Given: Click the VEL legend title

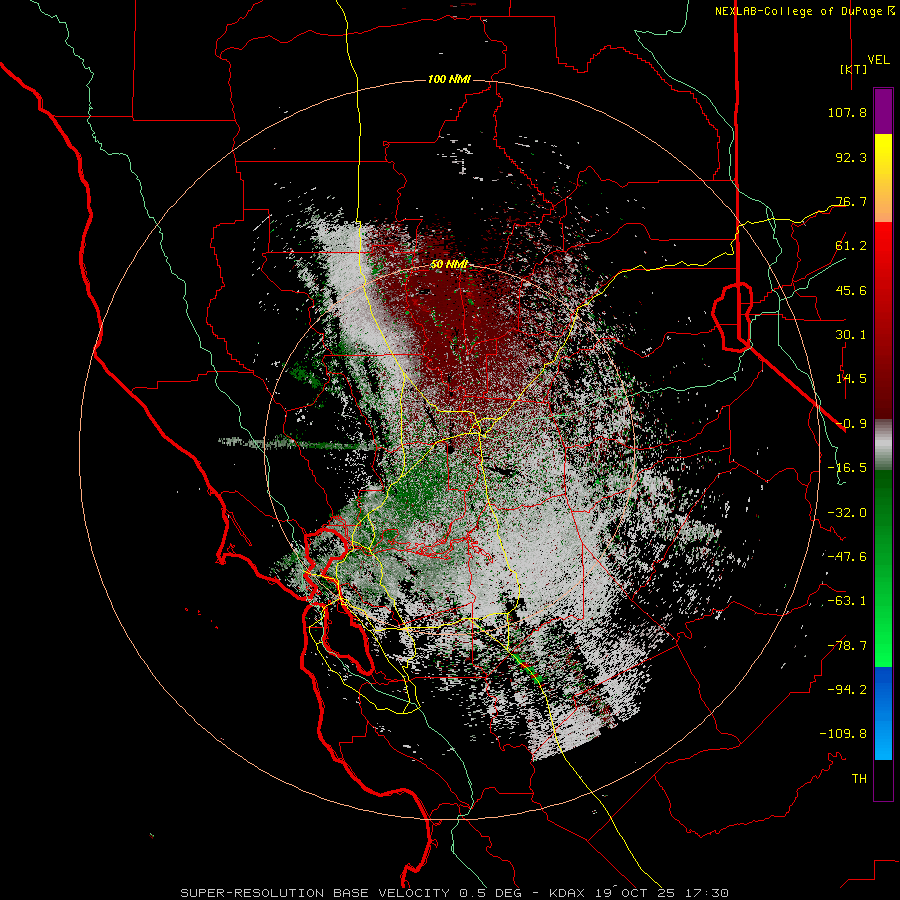Looking at the screenshot, I should (x=878, y=59).
